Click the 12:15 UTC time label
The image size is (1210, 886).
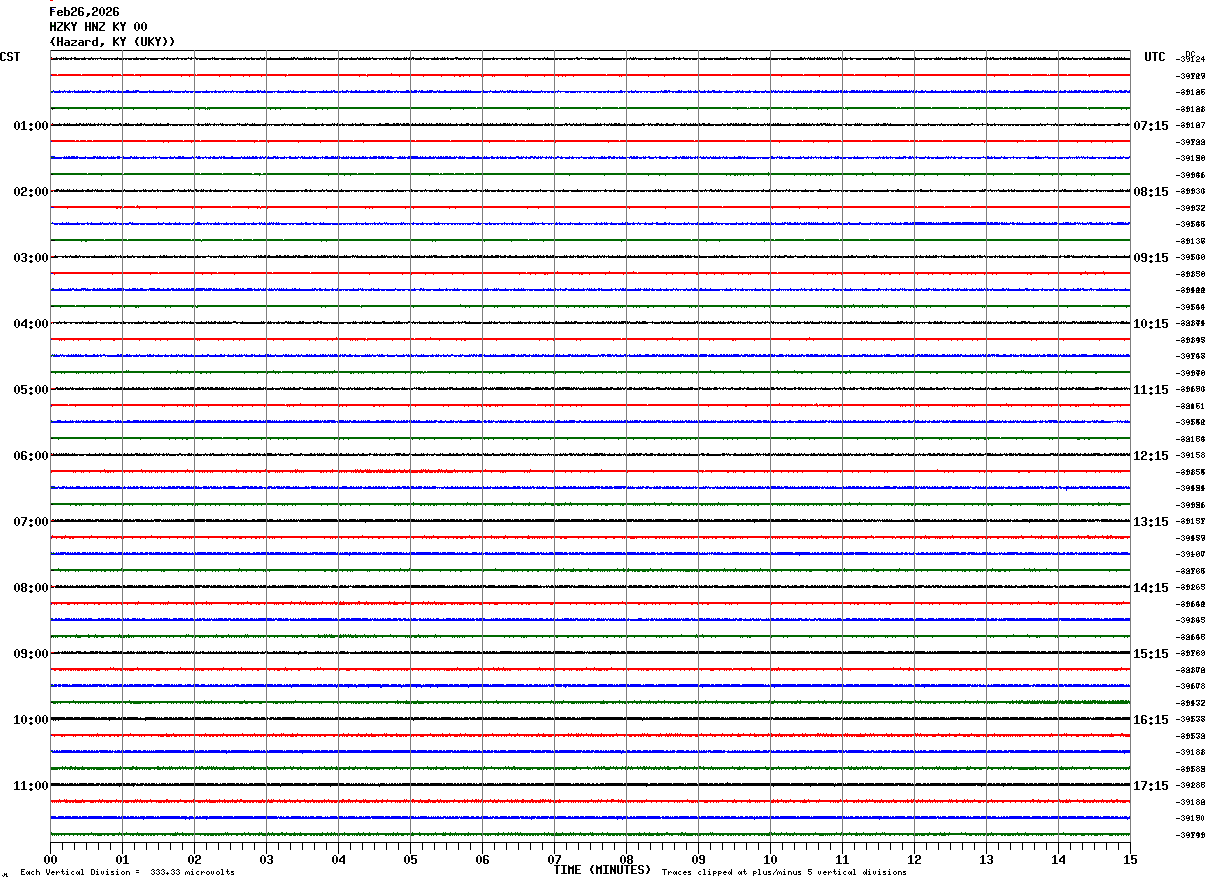pyautogui.click(x=1150, y=456)
